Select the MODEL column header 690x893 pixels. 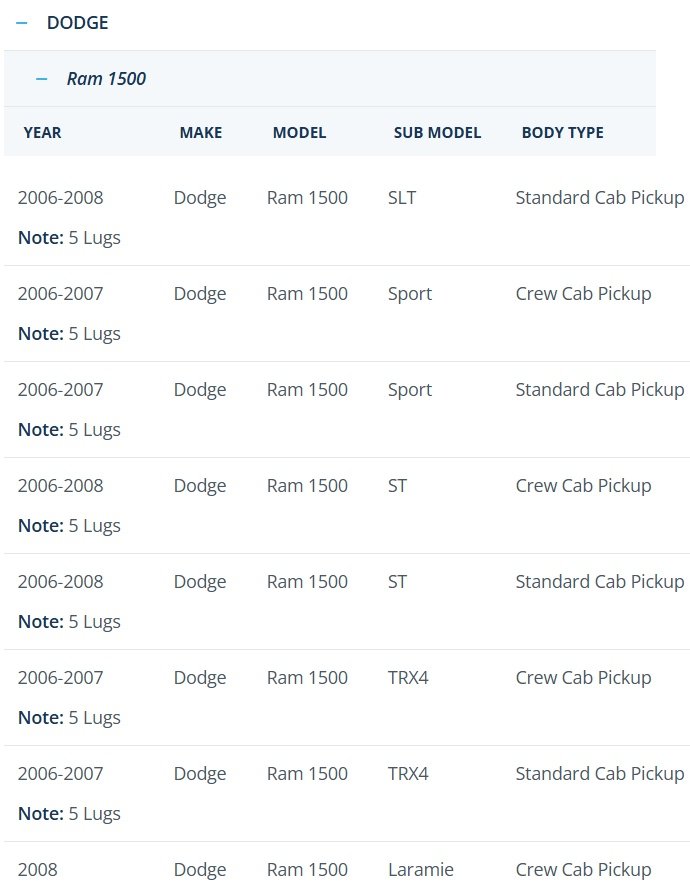[299, 133]
